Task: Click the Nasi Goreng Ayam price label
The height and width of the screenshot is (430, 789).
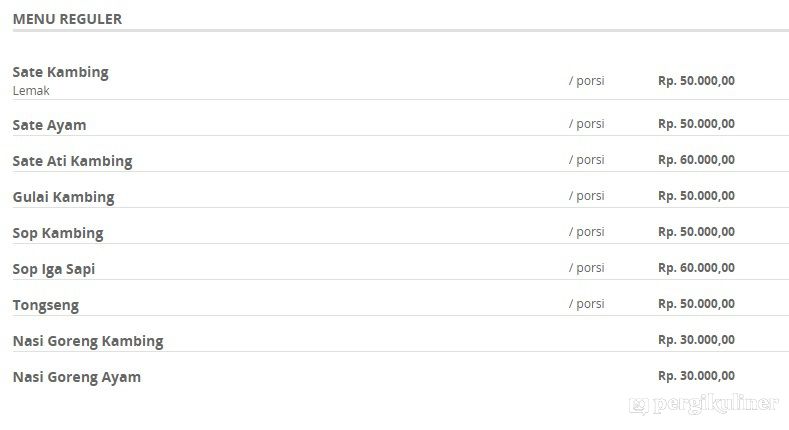Action: pyautogui.click(x=696, y=376)
